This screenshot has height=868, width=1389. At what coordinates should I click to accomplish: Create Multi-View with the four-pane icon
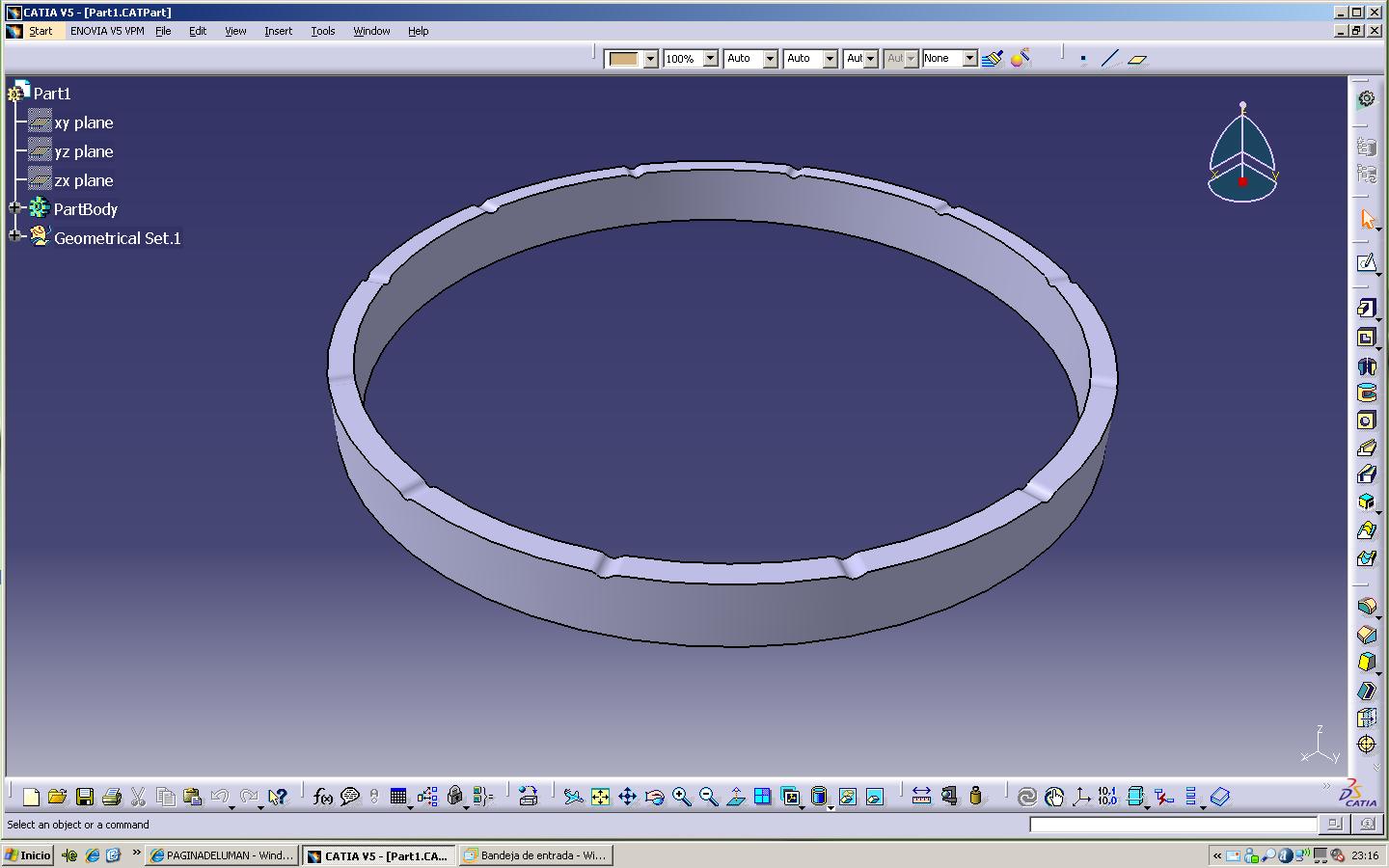click(762, 797)
